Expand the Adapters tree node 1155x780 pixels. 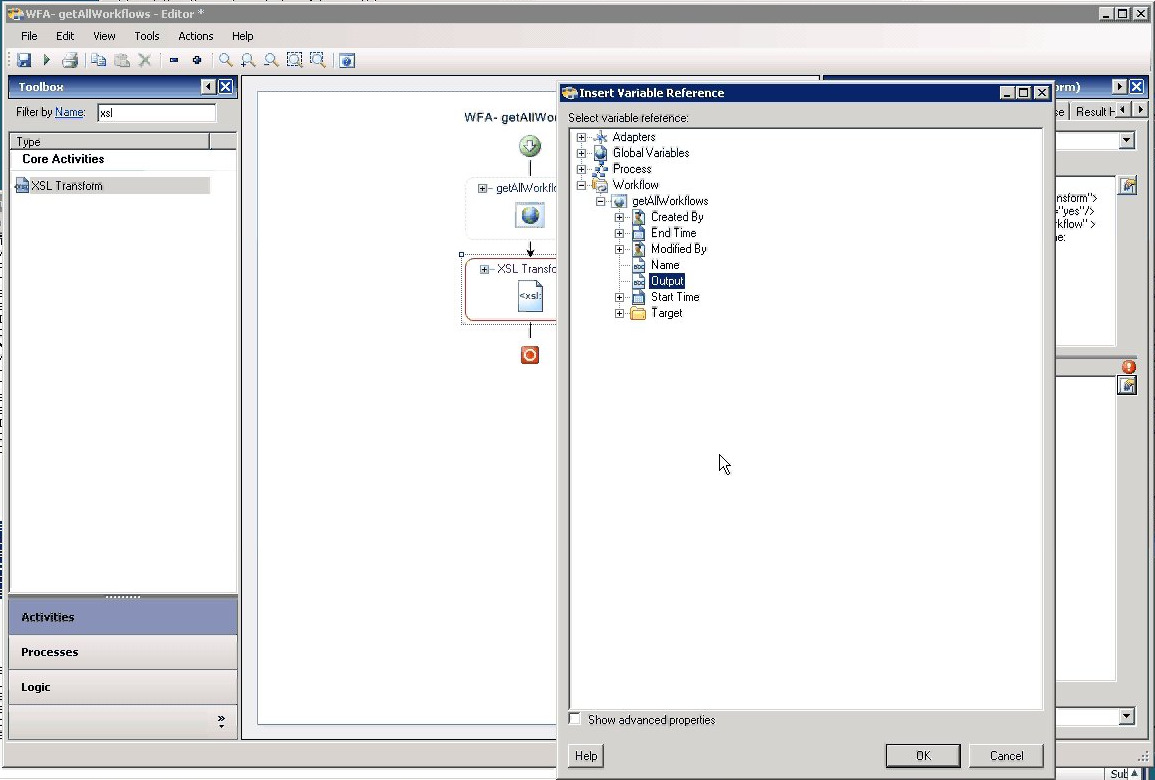[x=581, y=137]
